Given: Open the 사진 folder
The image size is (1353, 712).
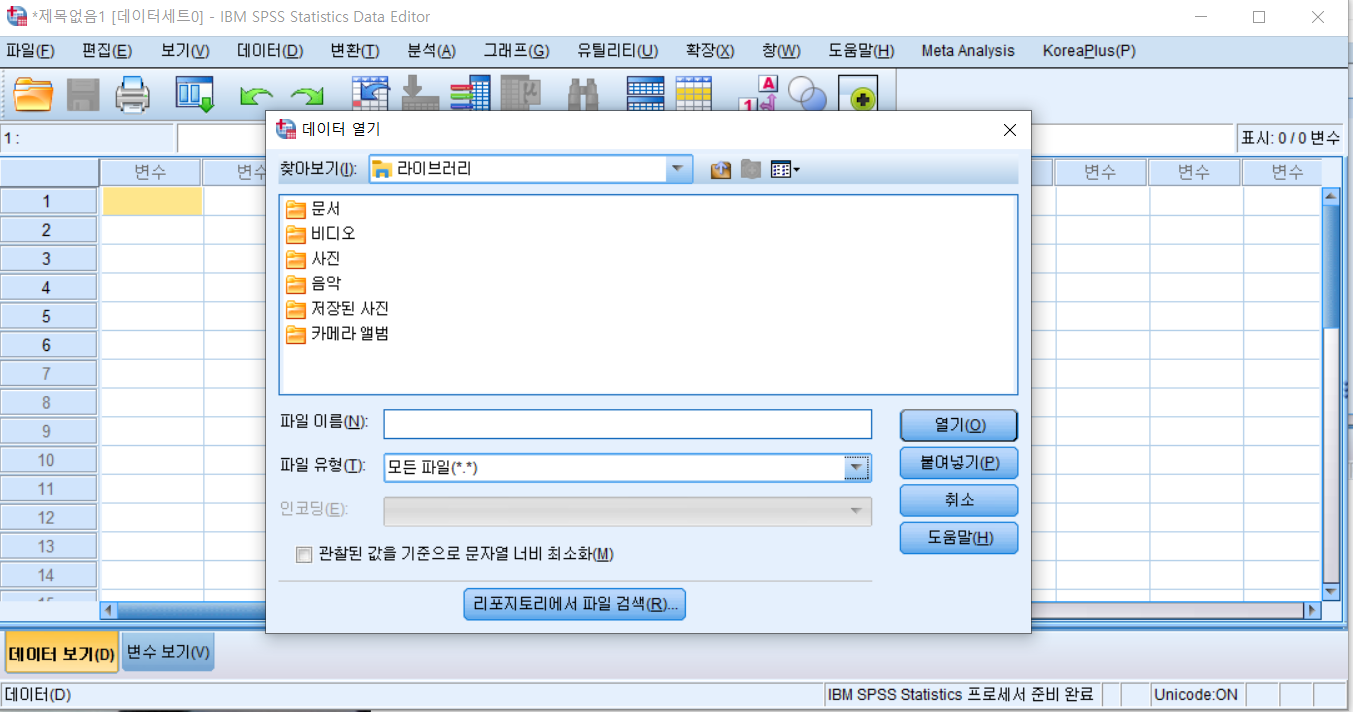Looking at the screenshot, I should [x=313, y=259].
